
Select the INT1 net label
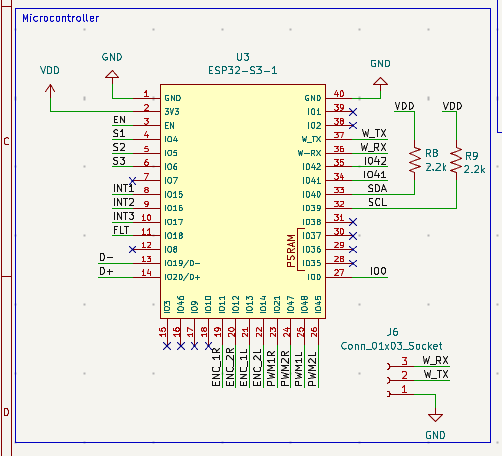pos(124,188)
